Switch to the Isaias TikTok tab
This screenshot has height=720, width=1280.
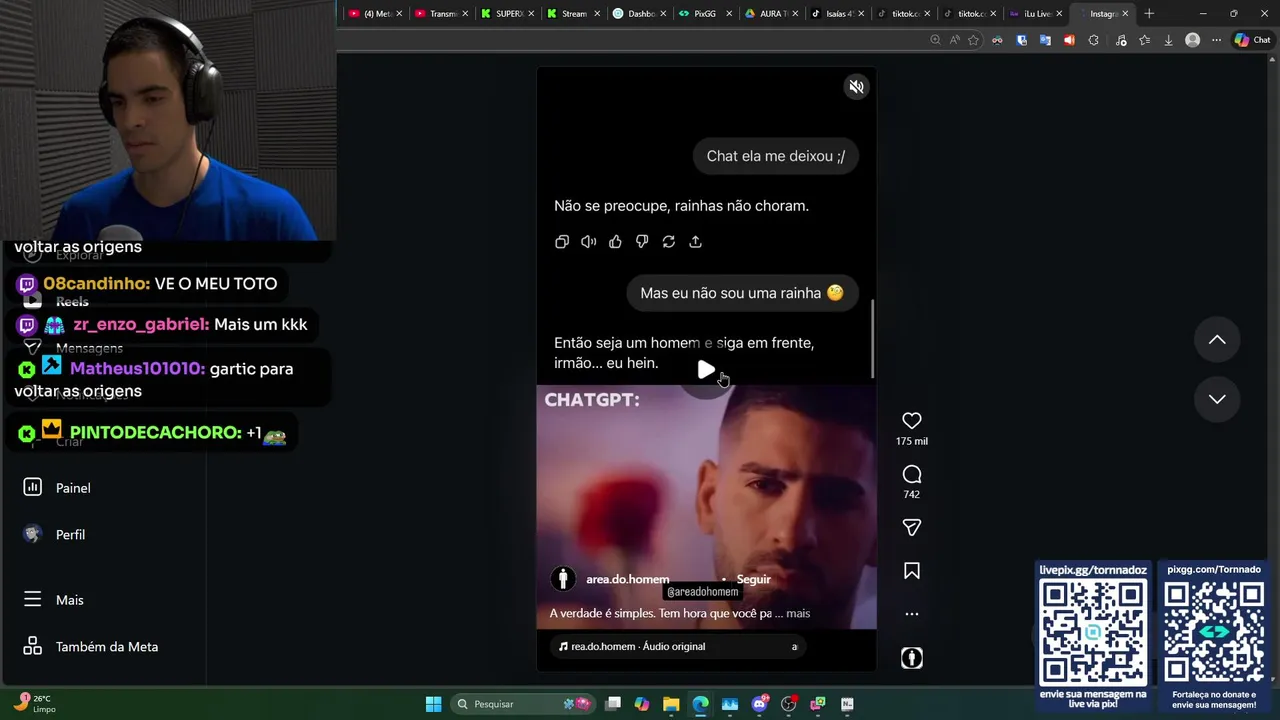click(837, 13)
